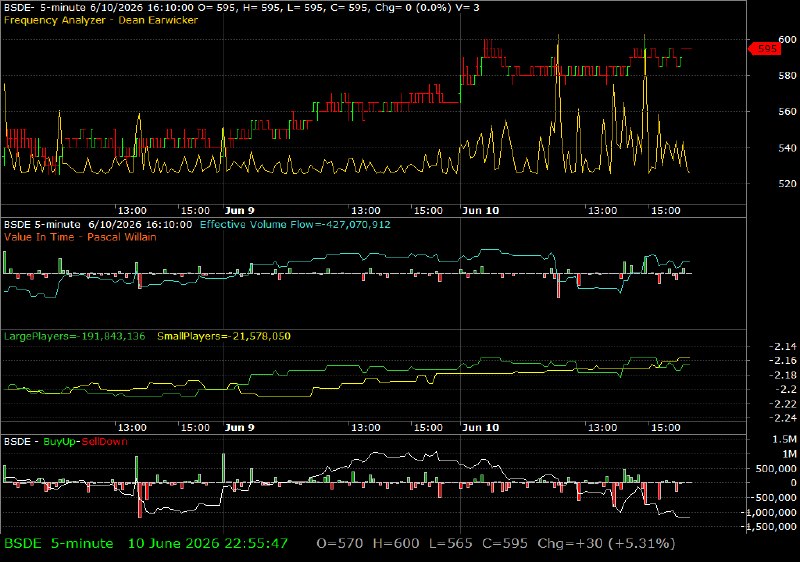Screen dimensions: 800x562
Task: Click the status bar date '10 June 2026 22:55:47'
Action: point(208,544)
